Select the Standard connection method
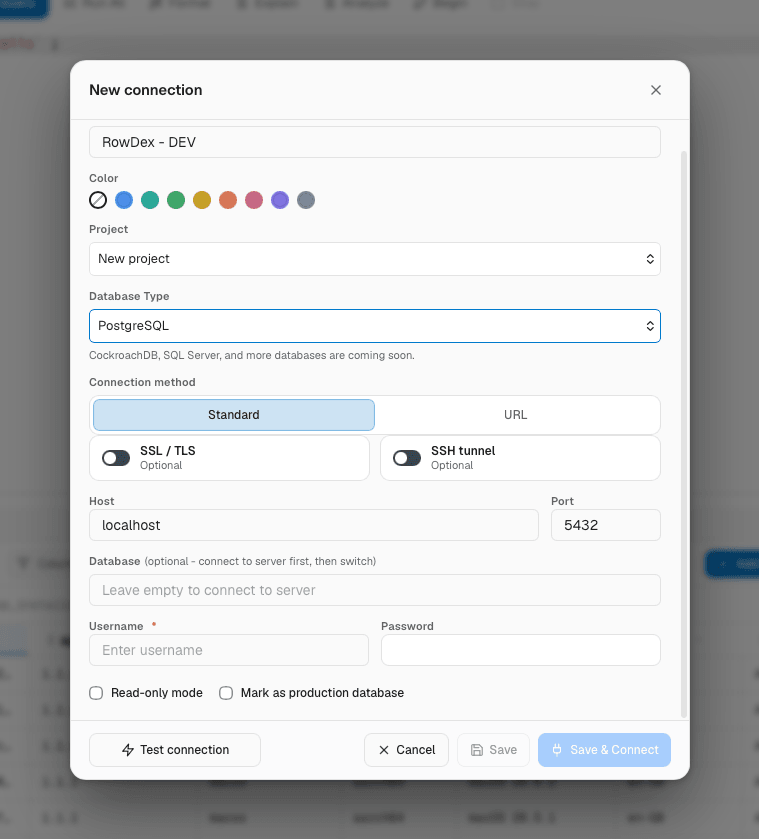This screenshot has width=759, height=839. click(234, 415)
